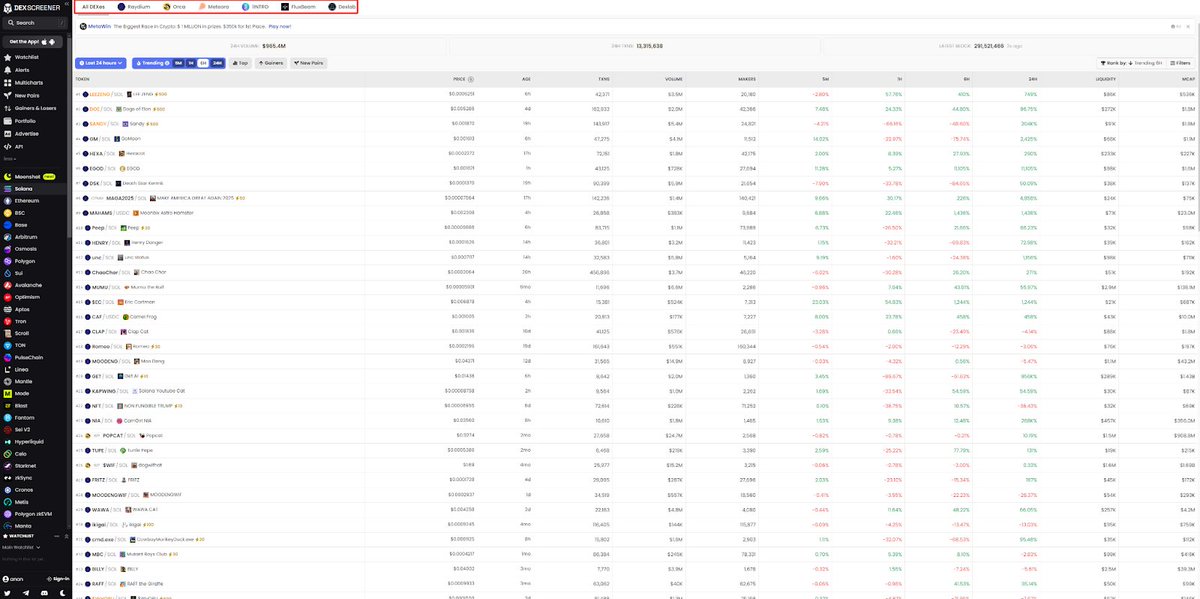Click Sign-in in the sidebar
This screenshot has width=1200, height=599.
point(57,579)
